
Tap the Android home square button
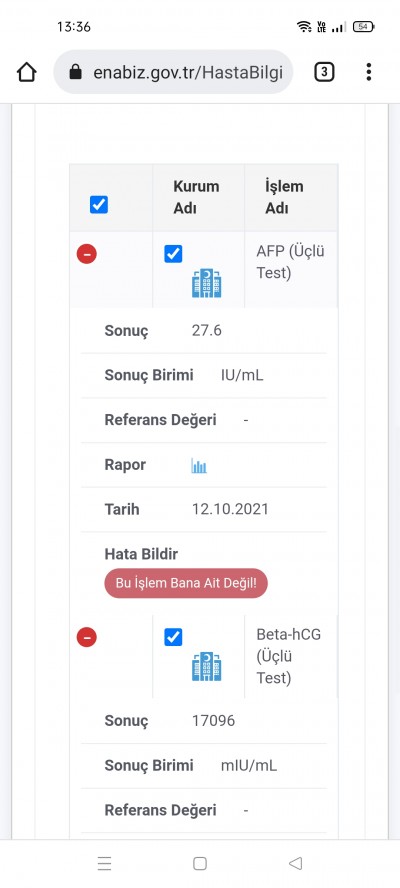[199, 863]
